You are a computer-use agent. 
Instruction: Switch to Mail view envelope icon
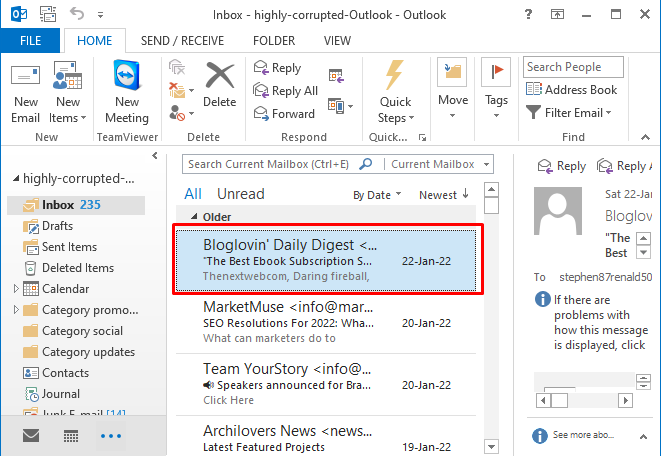click(31, 436)
